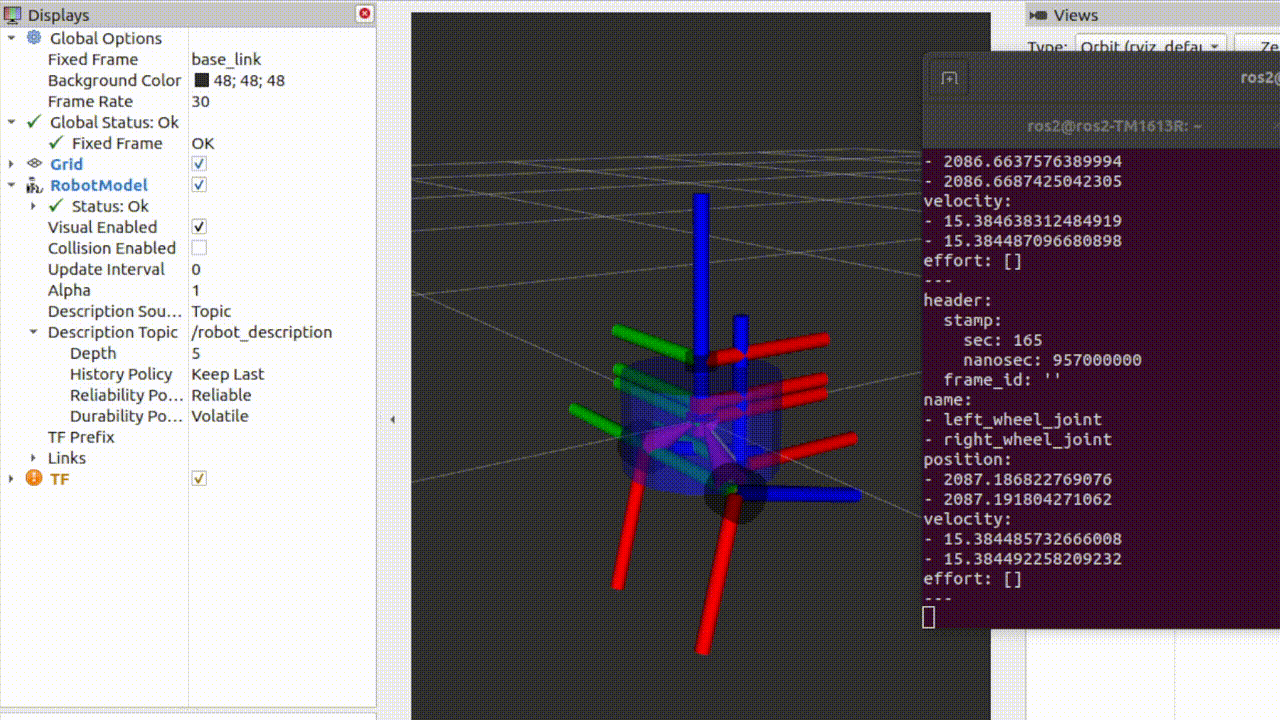Click the Grid display icon

34,164
